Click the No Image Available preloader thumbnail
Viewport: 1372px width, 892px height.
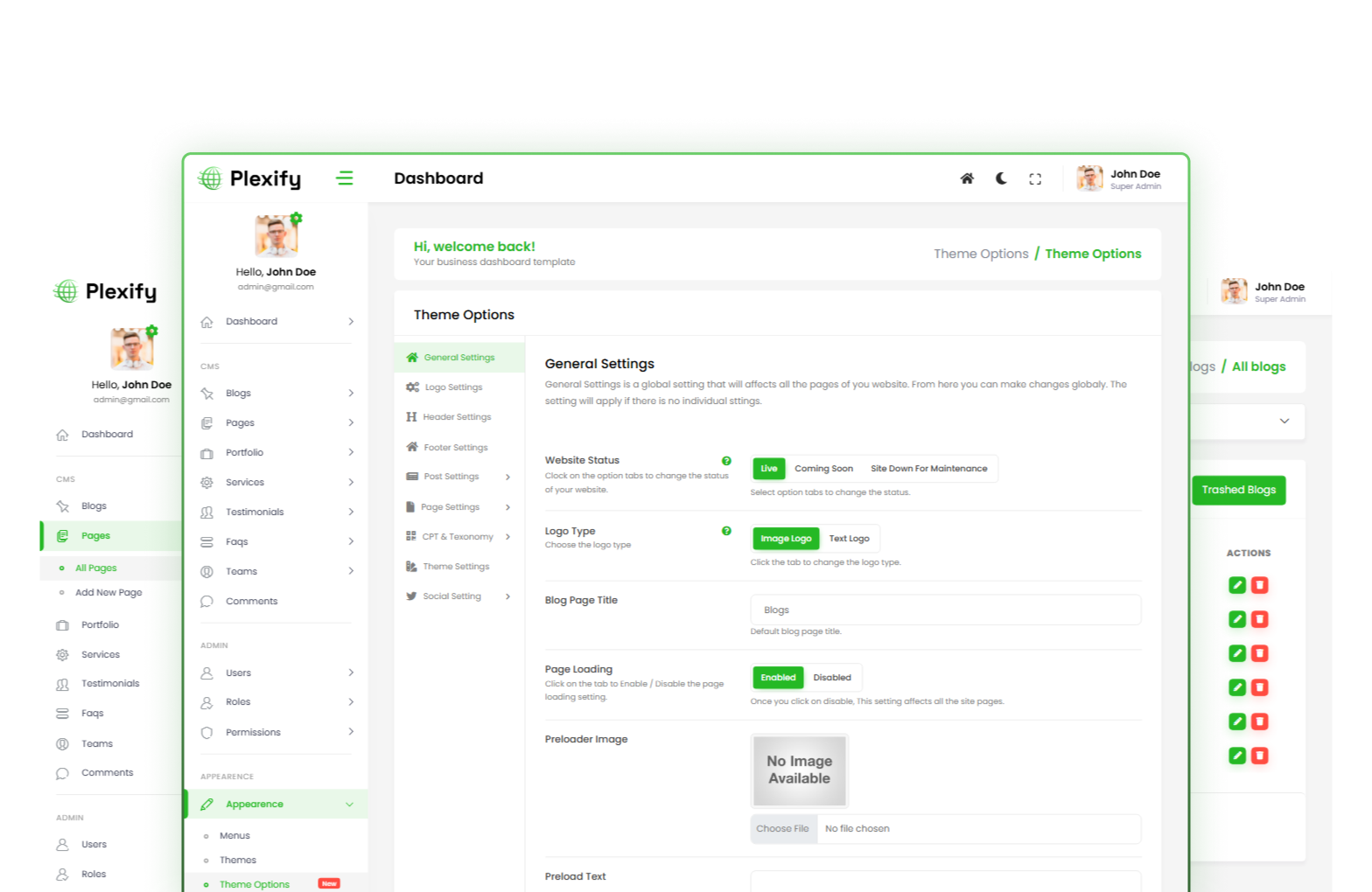point(799,770)
